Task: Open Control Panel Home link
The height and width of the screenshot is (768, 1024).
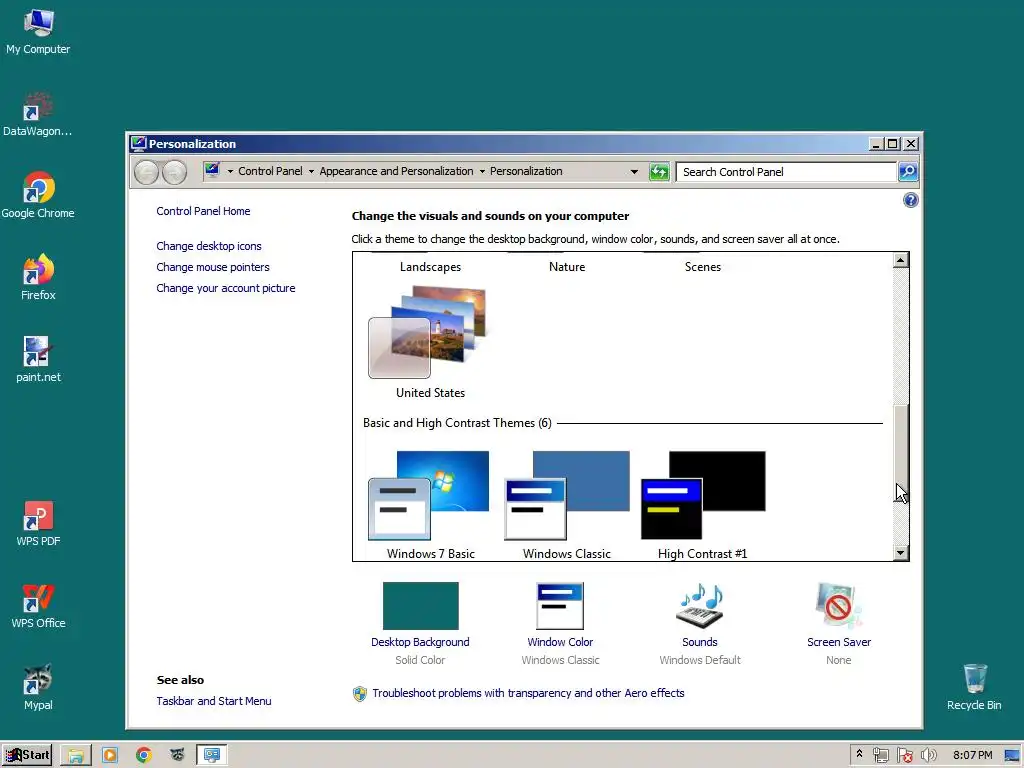Action: (x=203, y=211)
